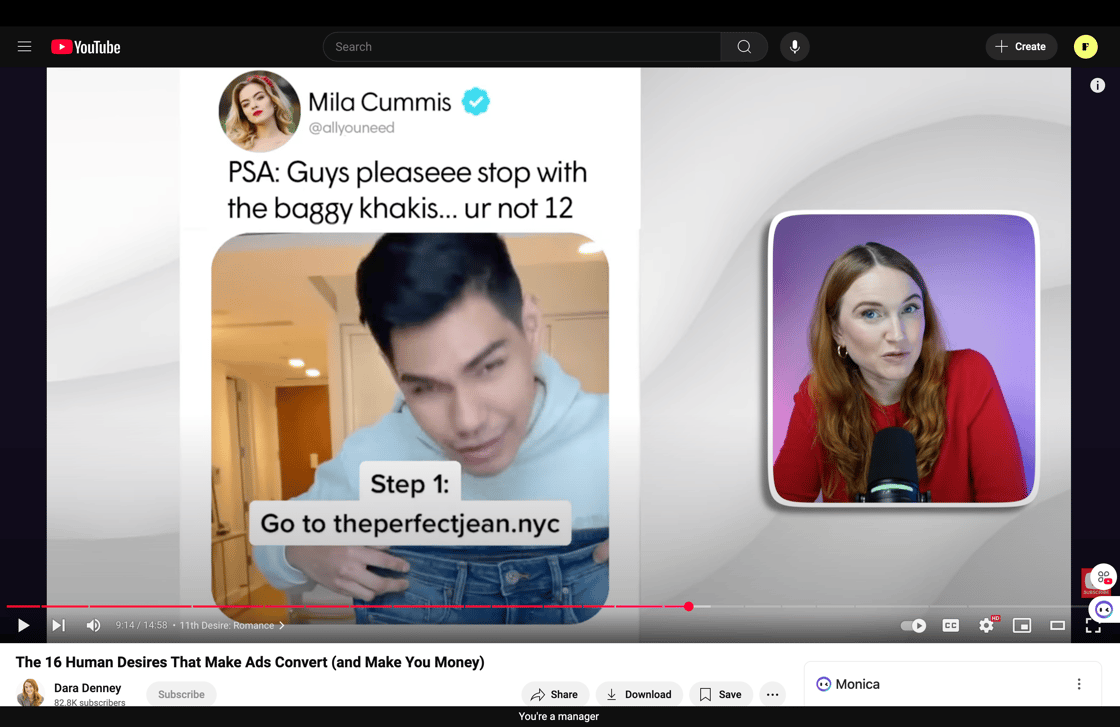Toggle the autoplay switch
1120x727 pixels.
[x=913, y=625]
